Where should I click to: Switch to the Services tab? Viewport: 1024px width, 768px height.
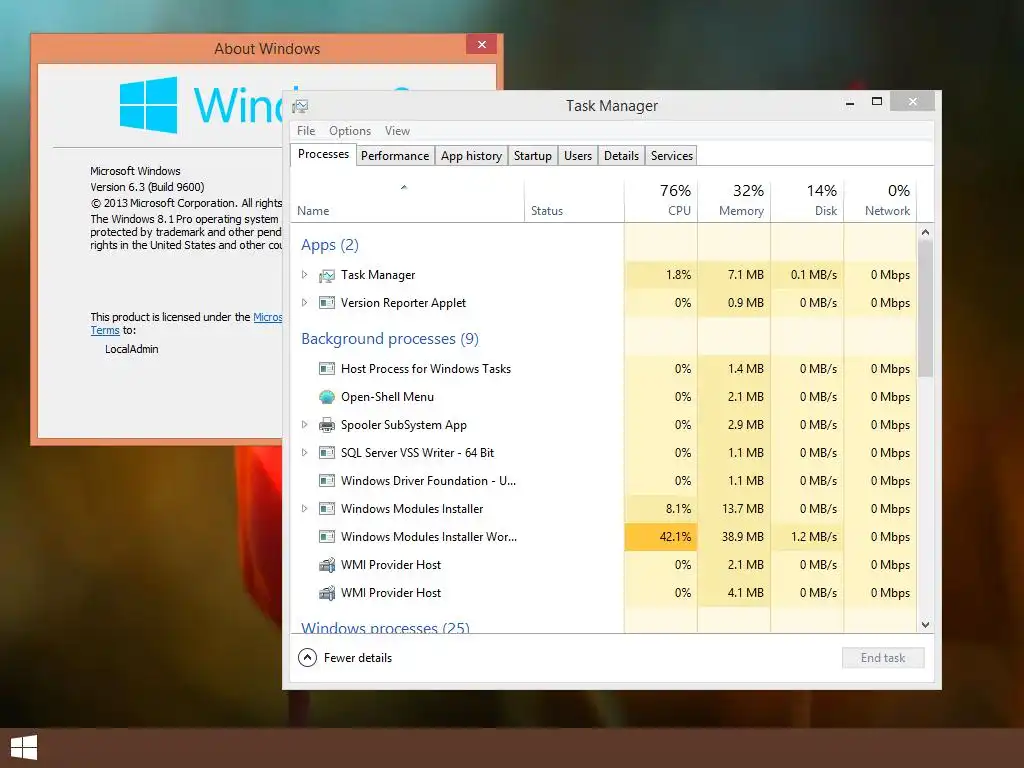671,155
